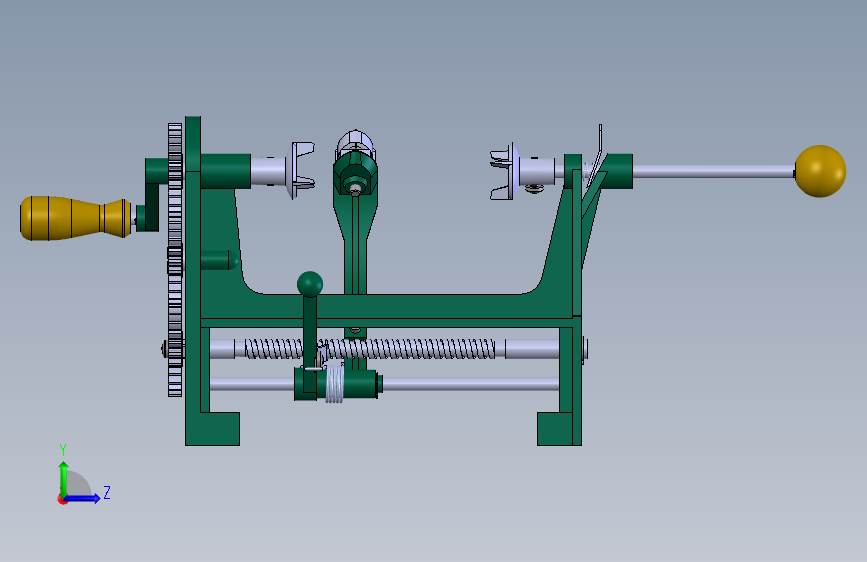Screen dimensions: 867x562
Task: Select the left pronged fruit fork
Action: click(302, 170)
